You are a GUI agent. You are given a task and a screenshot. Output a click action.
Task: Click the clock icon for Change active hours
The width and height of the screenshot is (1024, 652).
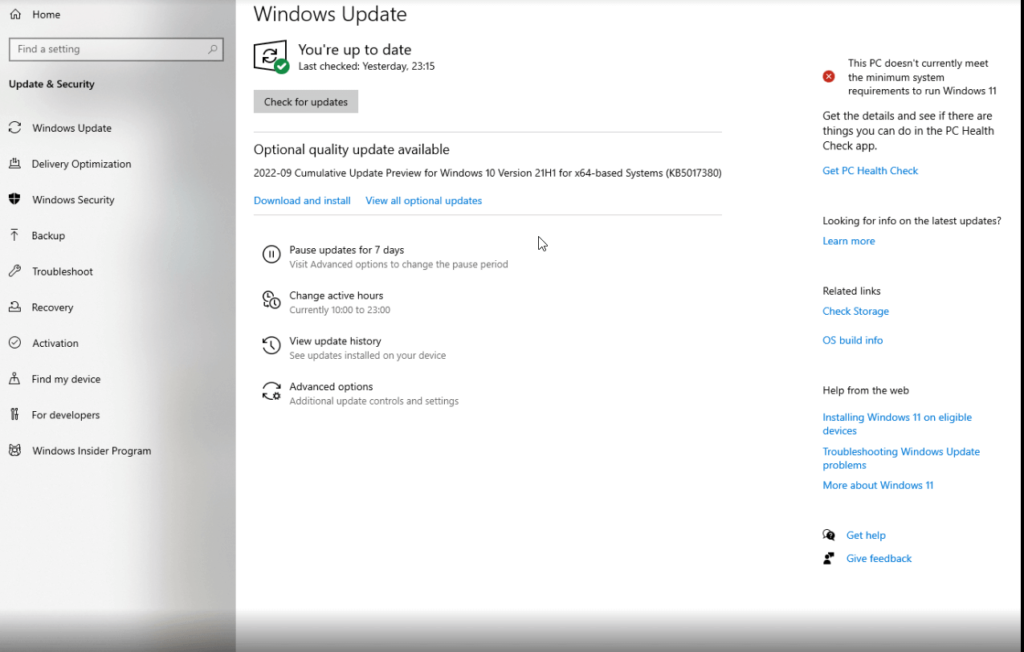click(x=271, y=300)
